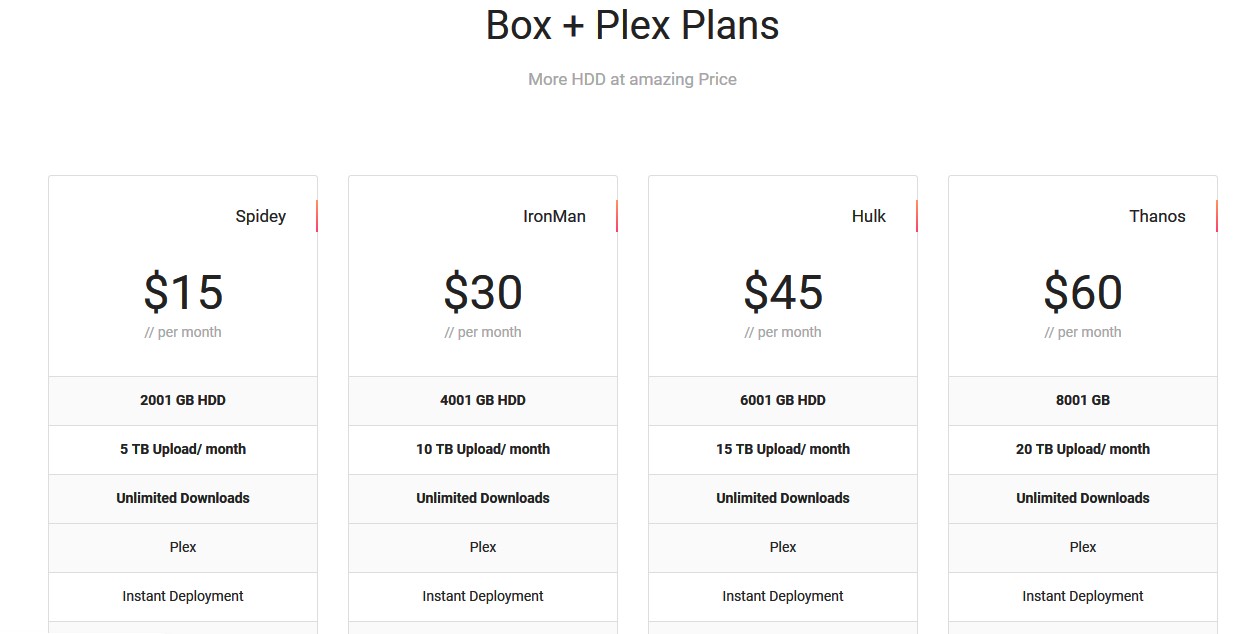1253x634 pixels.
Task: Click 20 TB Upload/ month row
Action: [x=1083, y=449]
